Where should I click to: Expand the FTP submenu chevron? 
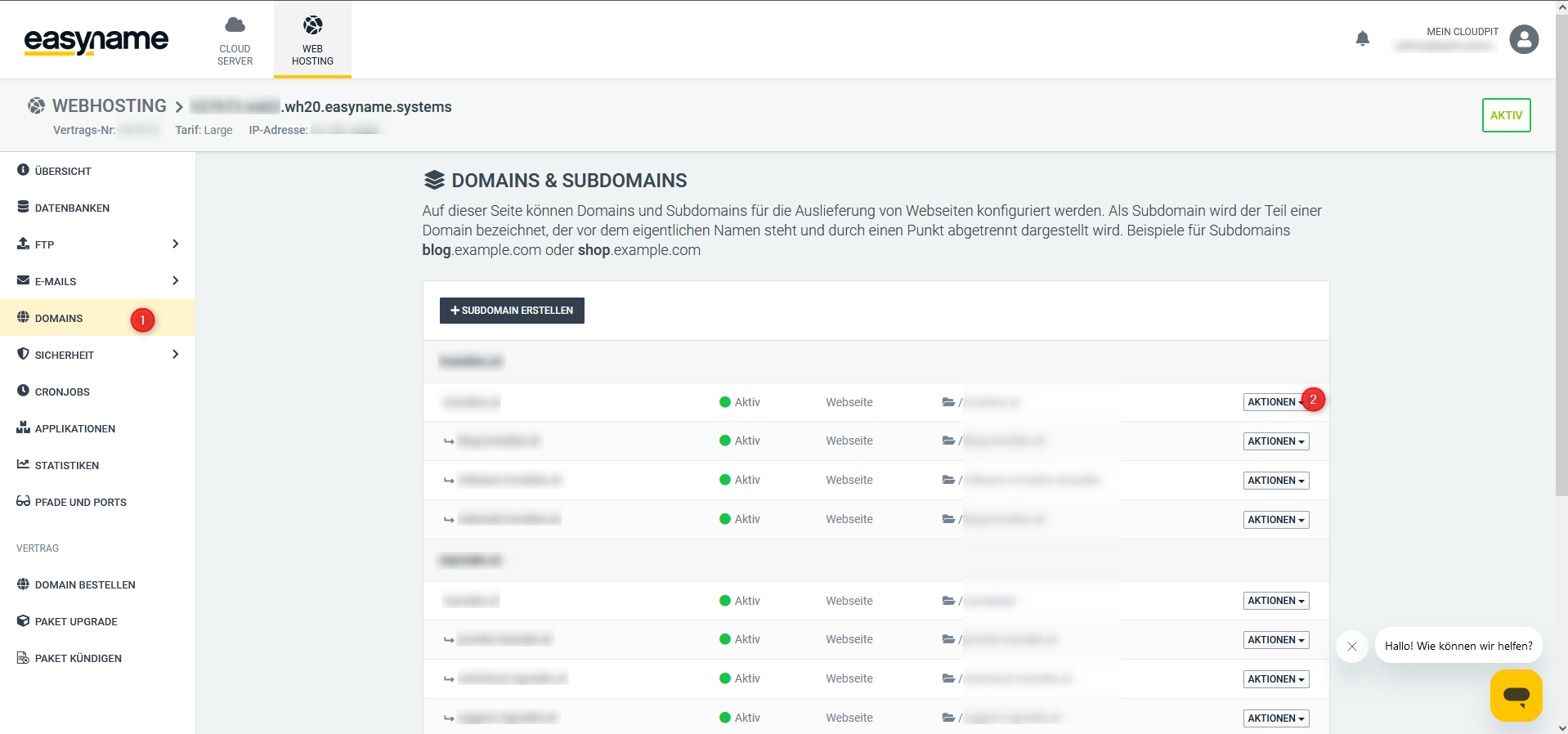175,244
